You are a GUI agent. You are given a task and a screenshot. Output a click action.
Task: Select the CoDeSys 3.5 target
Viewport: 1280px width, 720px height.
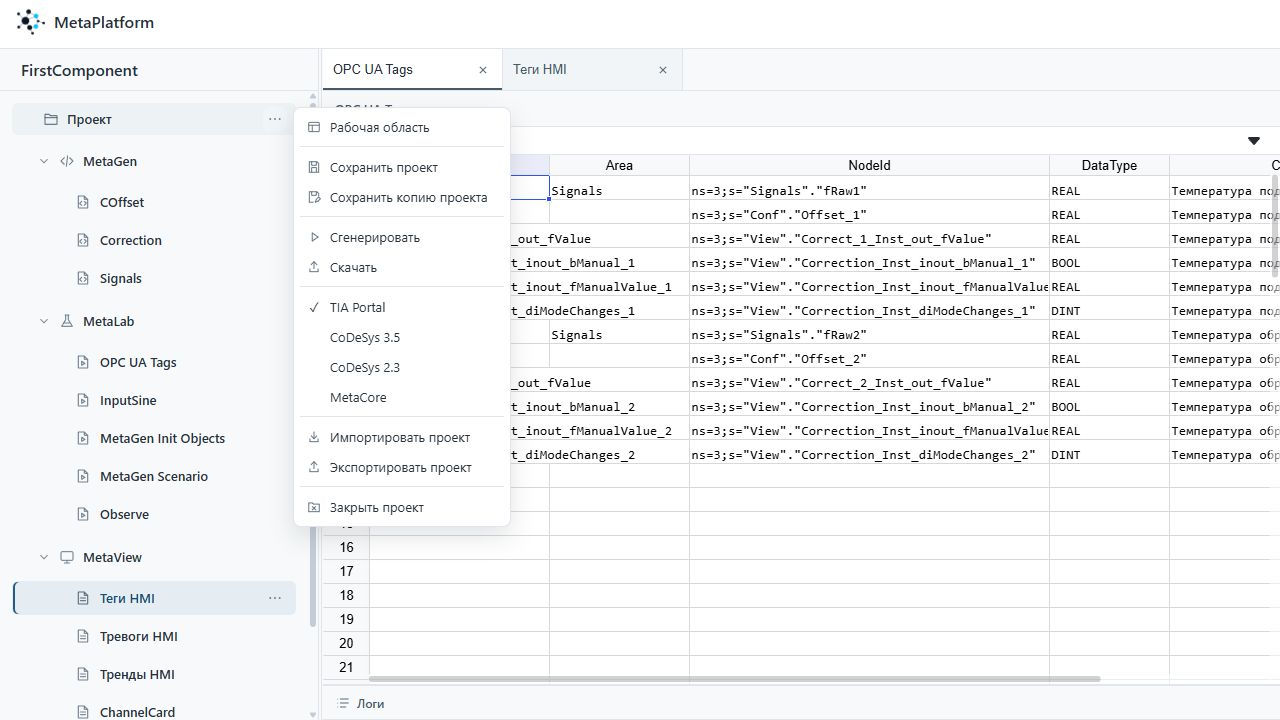click(x=402, y=337)
